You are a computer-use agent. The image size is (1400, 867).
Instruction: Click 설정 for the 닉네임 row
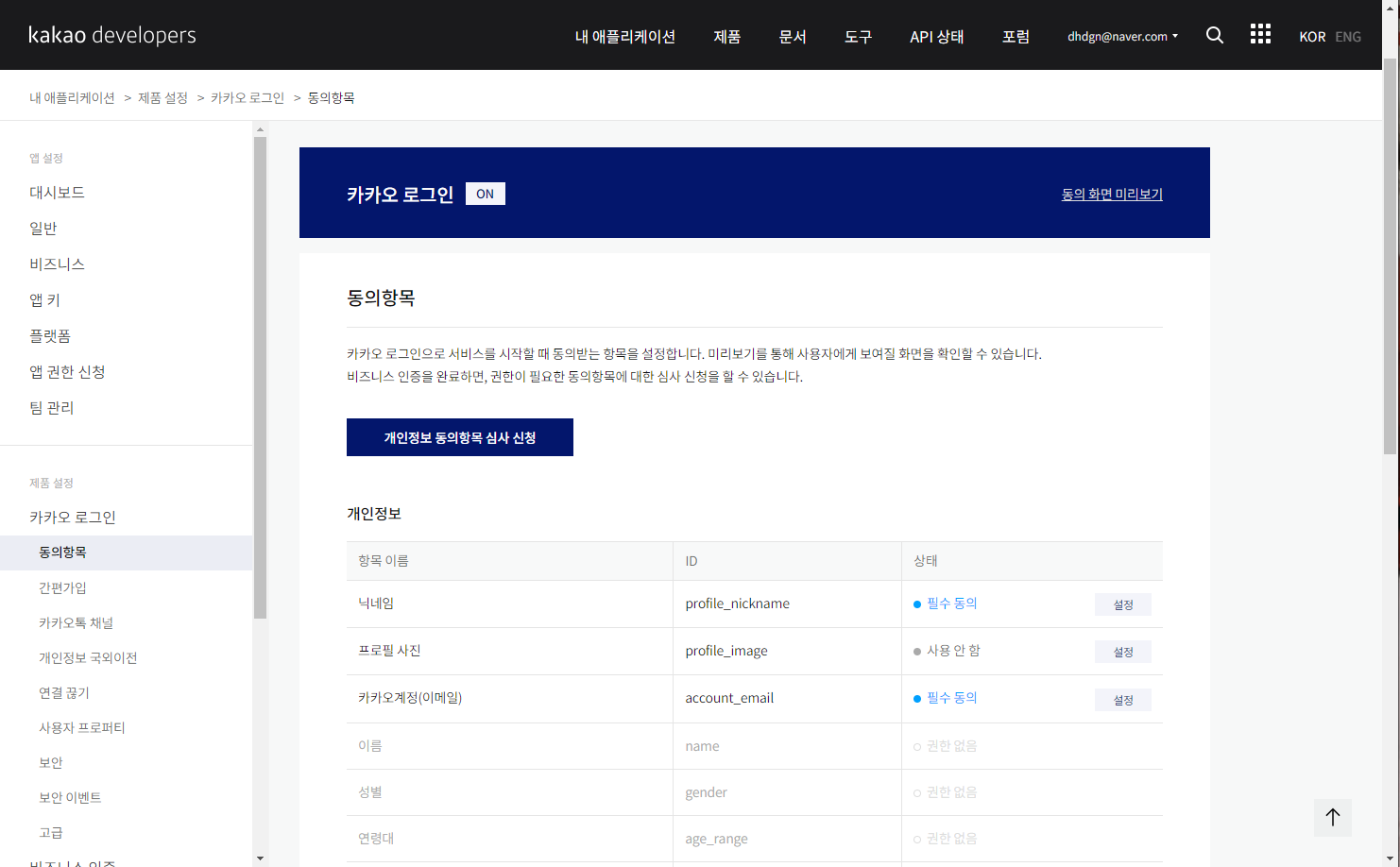point(1123,604)
